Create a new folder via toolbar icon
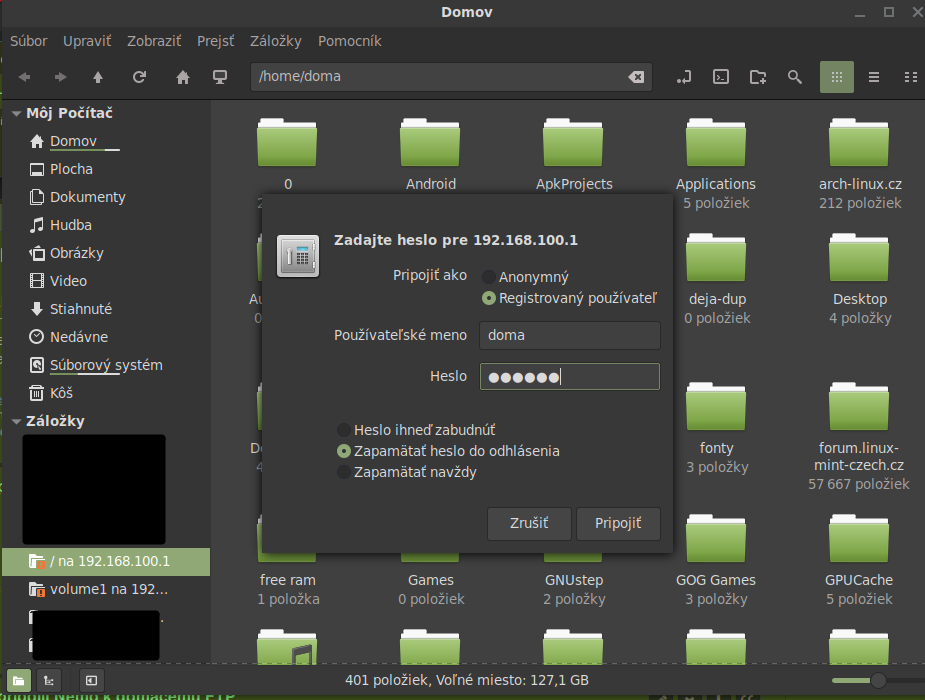 click(x=758, y=77)
